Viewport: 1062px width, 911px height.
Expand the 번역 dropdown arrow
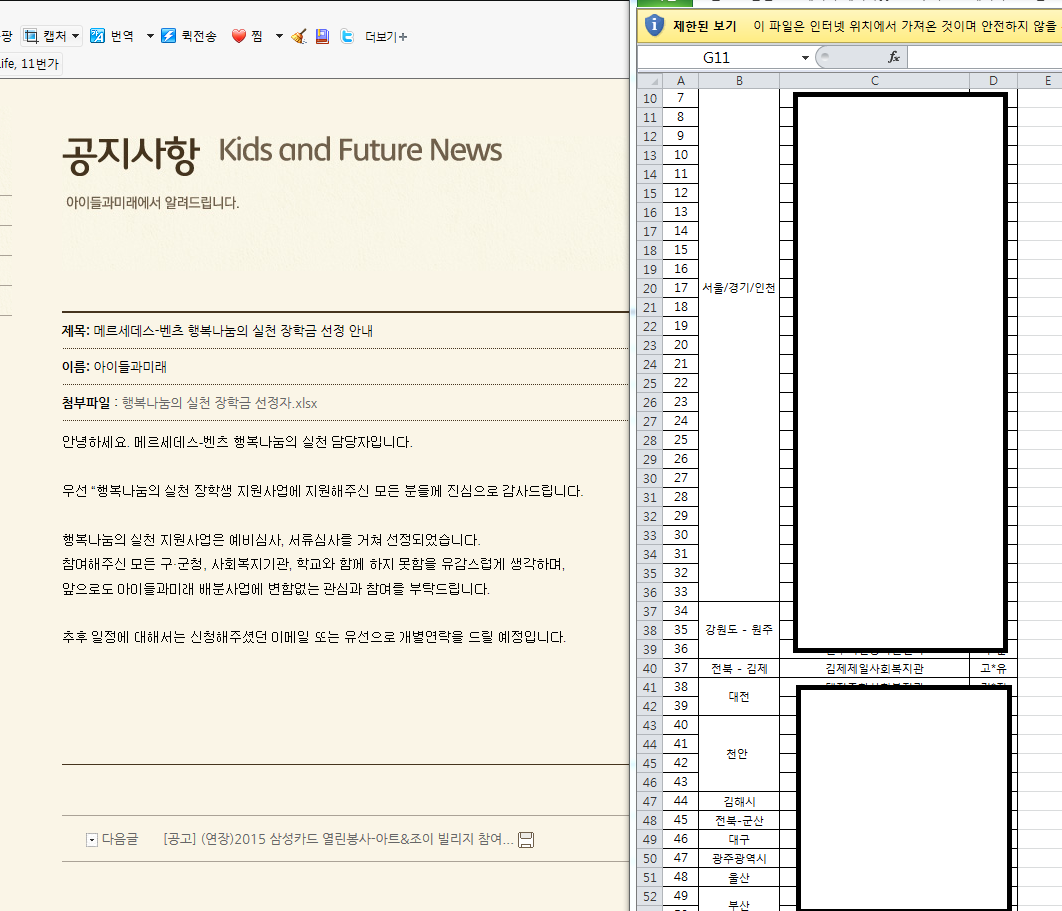150,36
